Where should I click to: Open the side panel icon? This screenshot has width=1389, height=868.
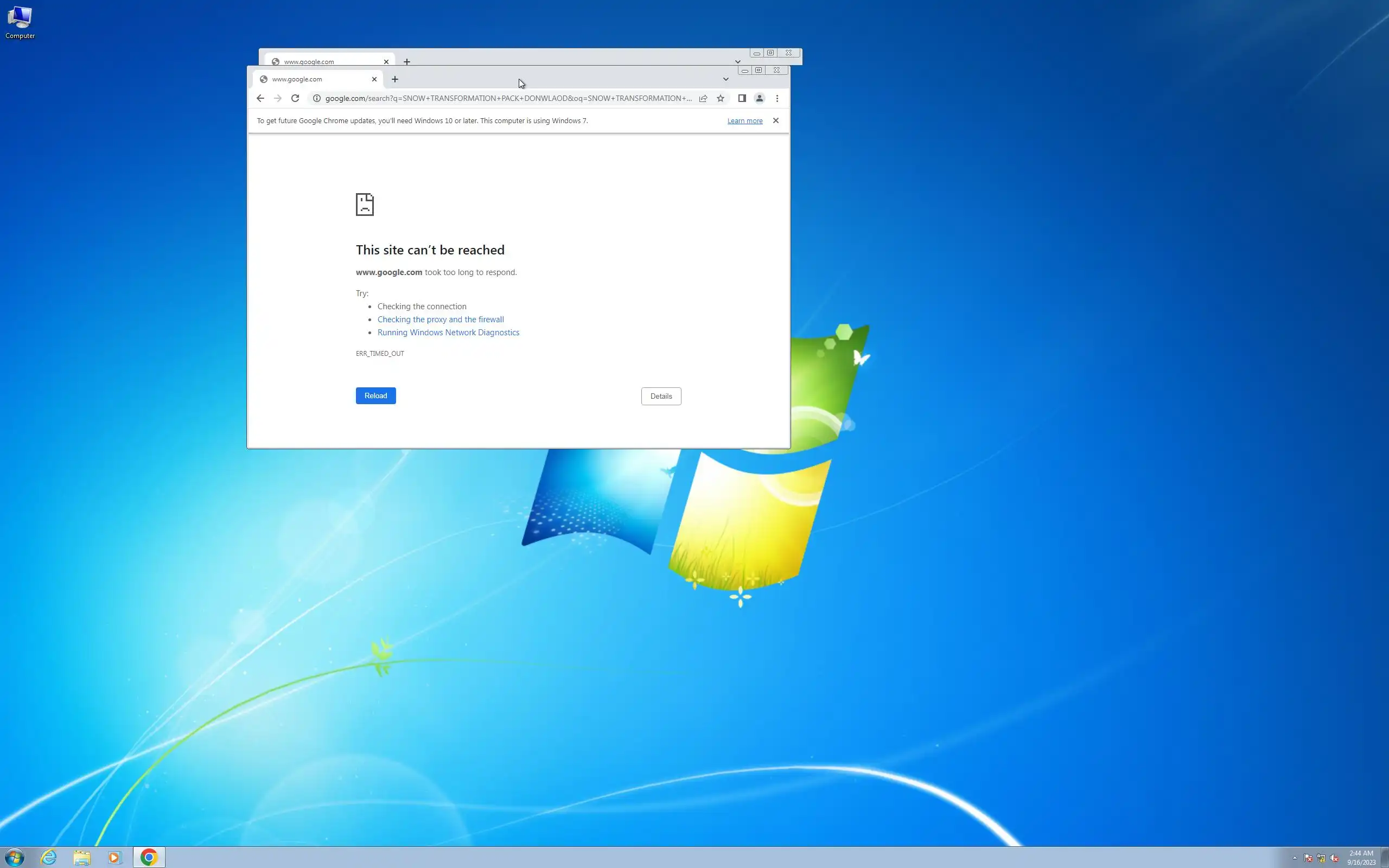coord(742,98)
